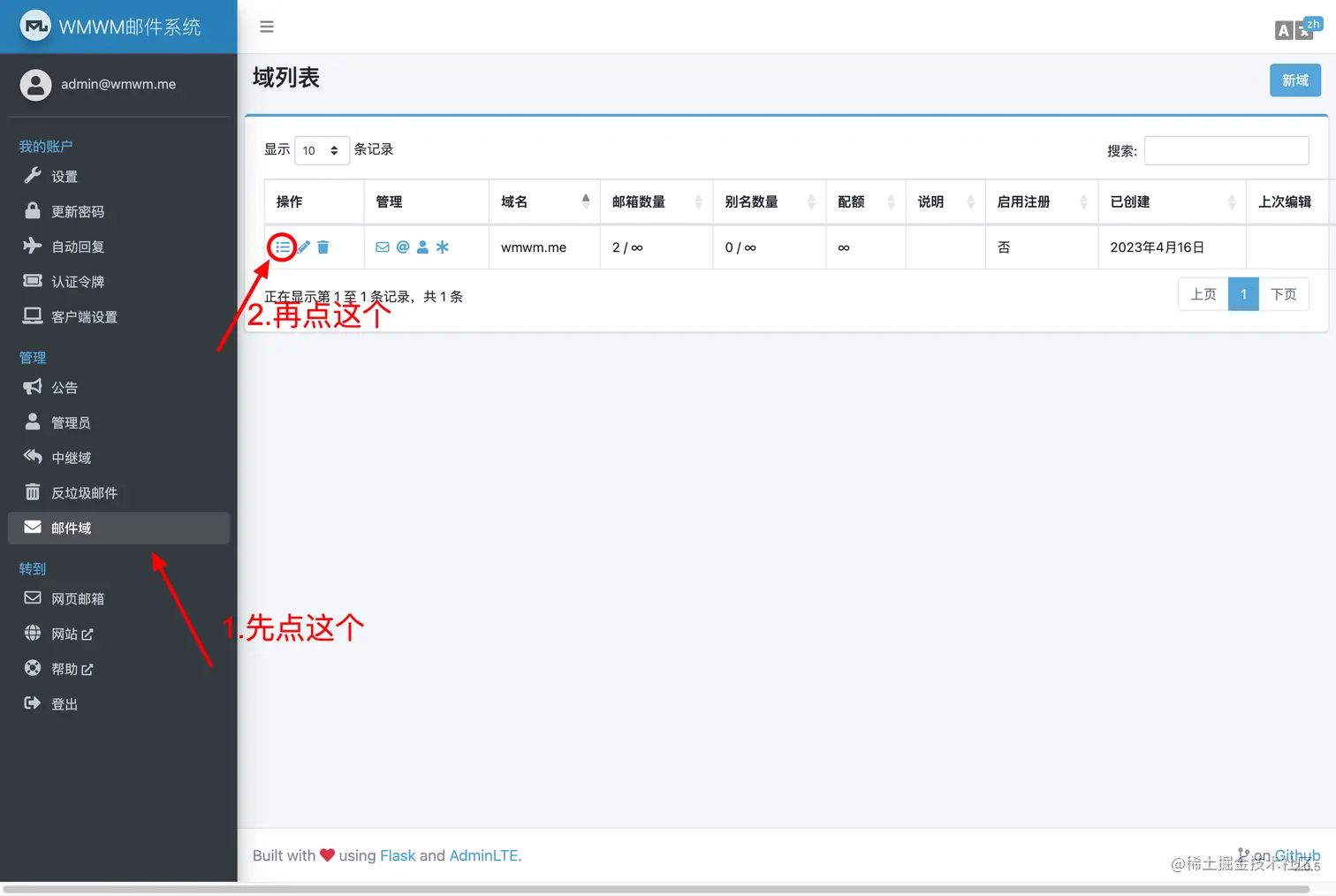Click 登出 to sign out

tap(118, 703)
